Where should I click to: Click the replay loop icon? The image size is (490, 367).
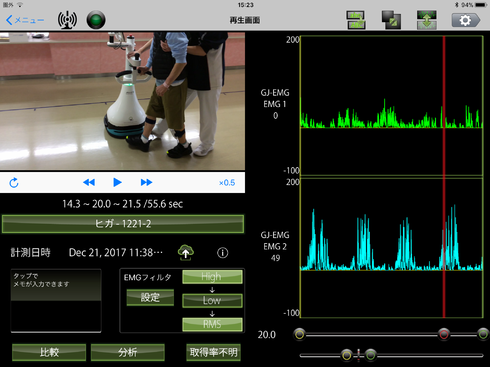click(14, 183)
